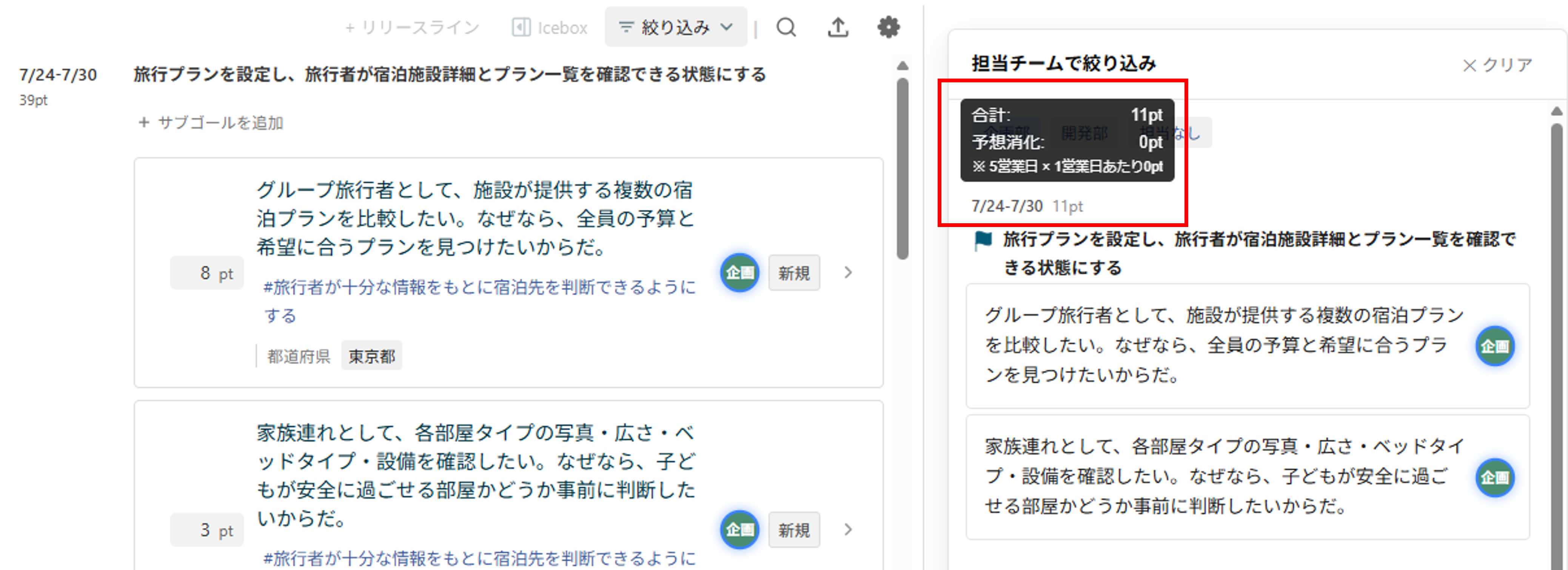Add a release line with +リリースライン
Image resolution: width=1568 pixels, height=570 pixels.
[412, 28]
